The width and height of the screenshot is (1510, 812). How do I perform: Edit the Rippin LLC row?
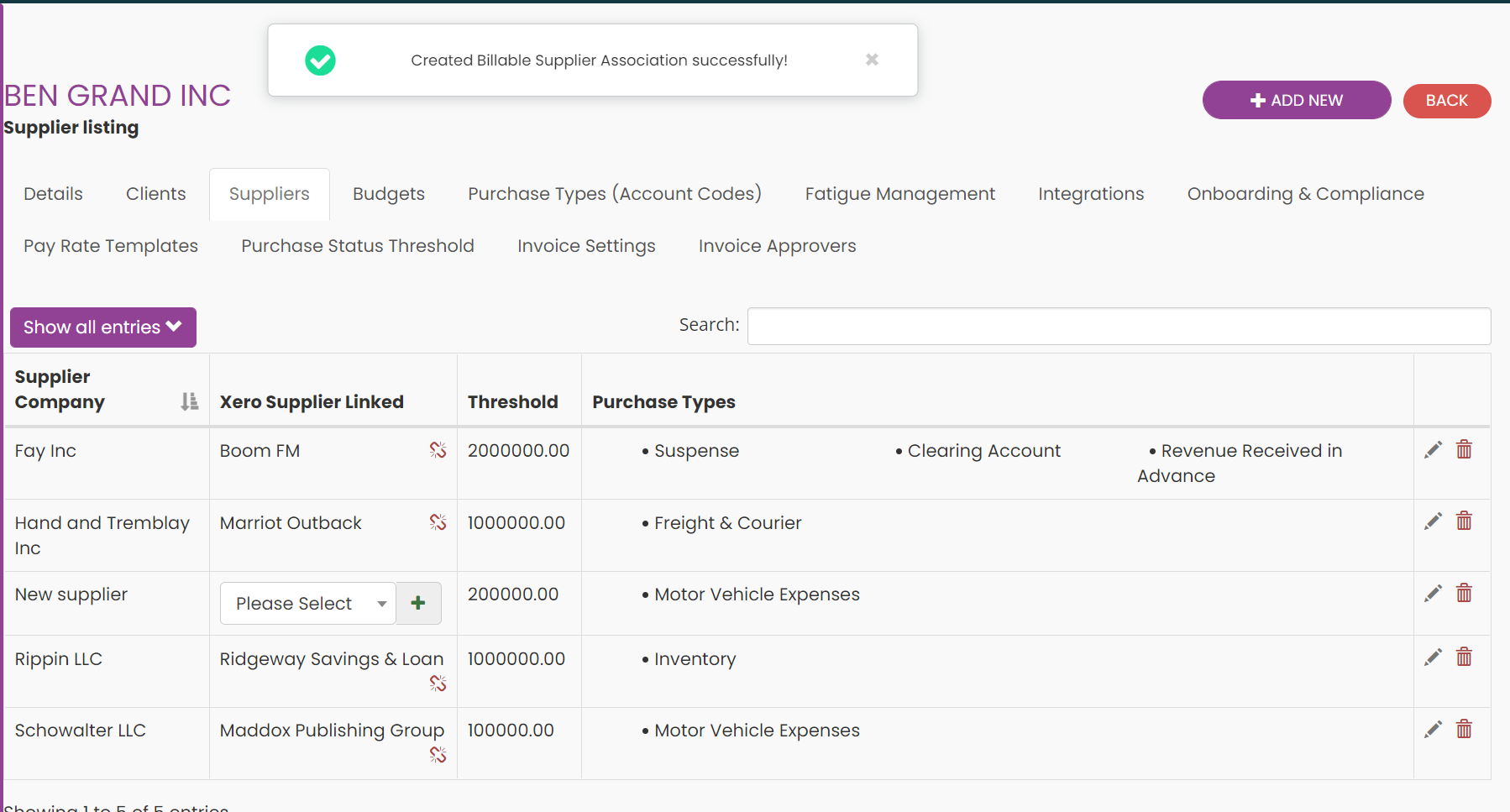tap(1433, 657)
